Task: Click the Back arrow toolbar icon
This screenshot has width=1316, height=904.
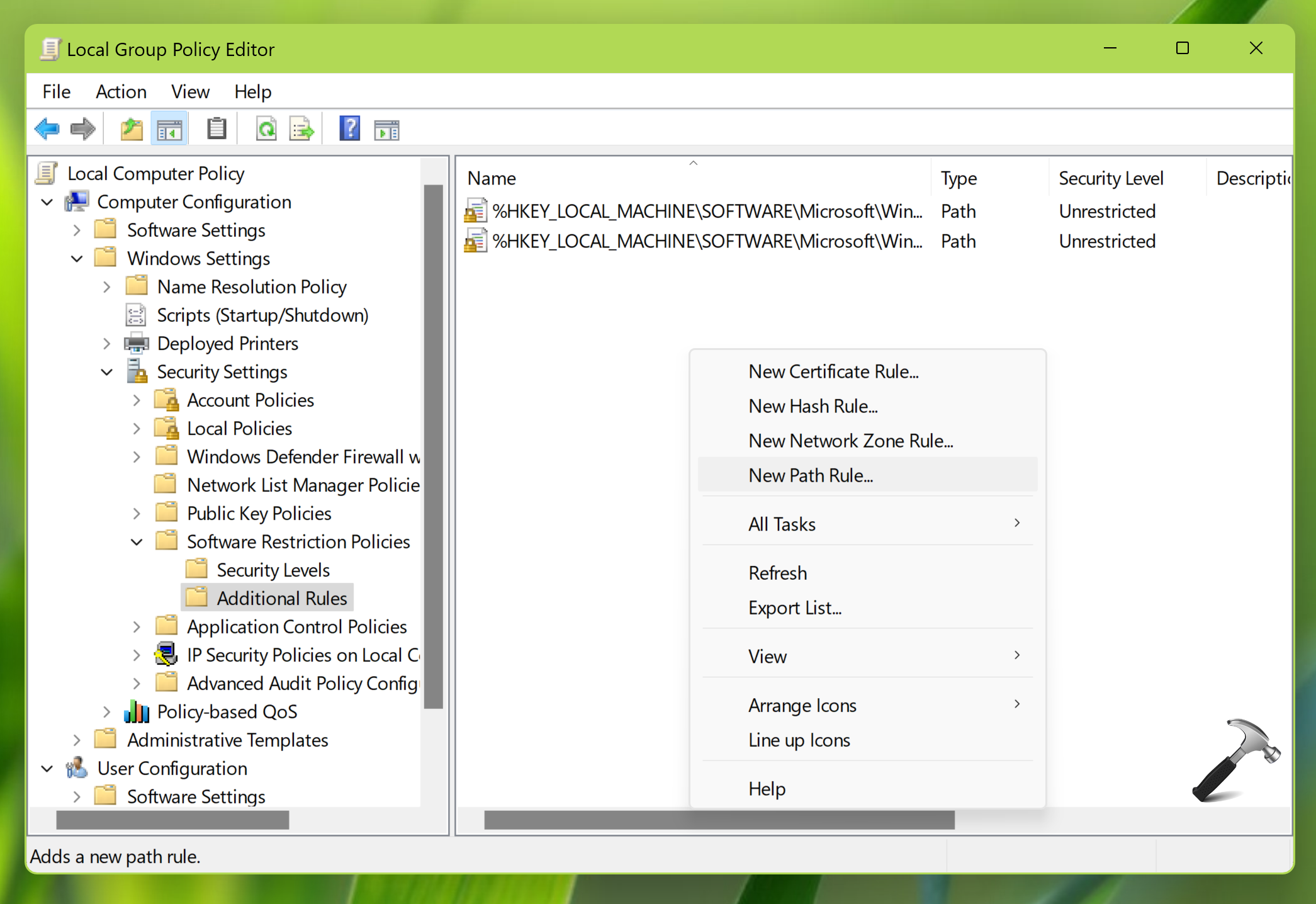Action: (47, 130)
